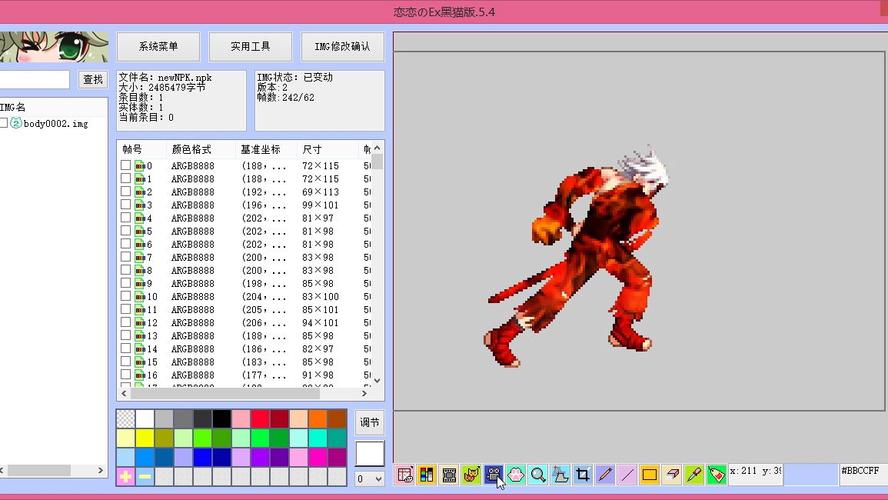
Task: Remove a palette color with minus icon
Action: (x=145, y=477)
